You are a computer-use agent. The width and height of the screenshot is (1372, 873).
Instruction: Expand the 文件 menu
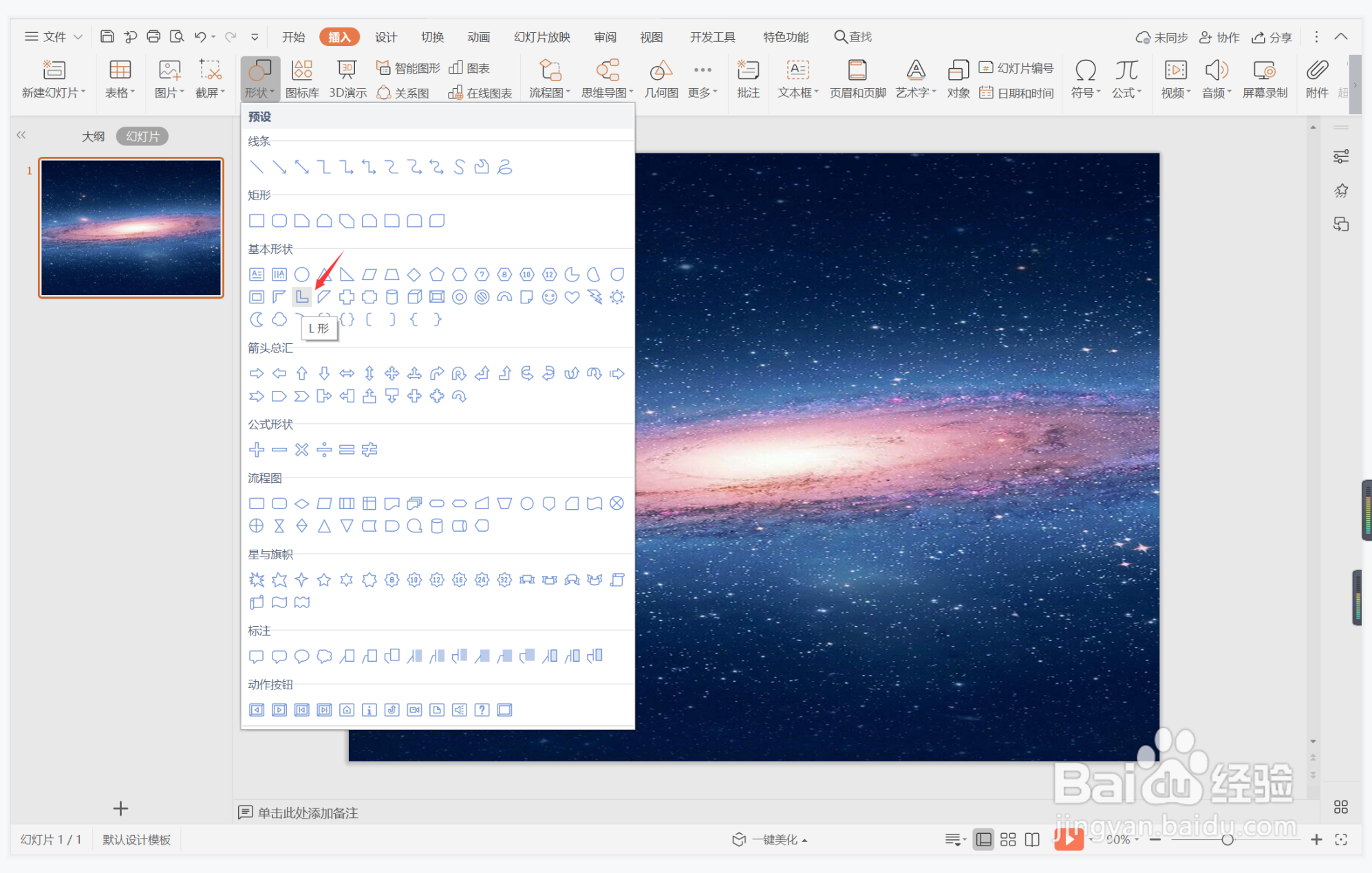coord(54,36)
